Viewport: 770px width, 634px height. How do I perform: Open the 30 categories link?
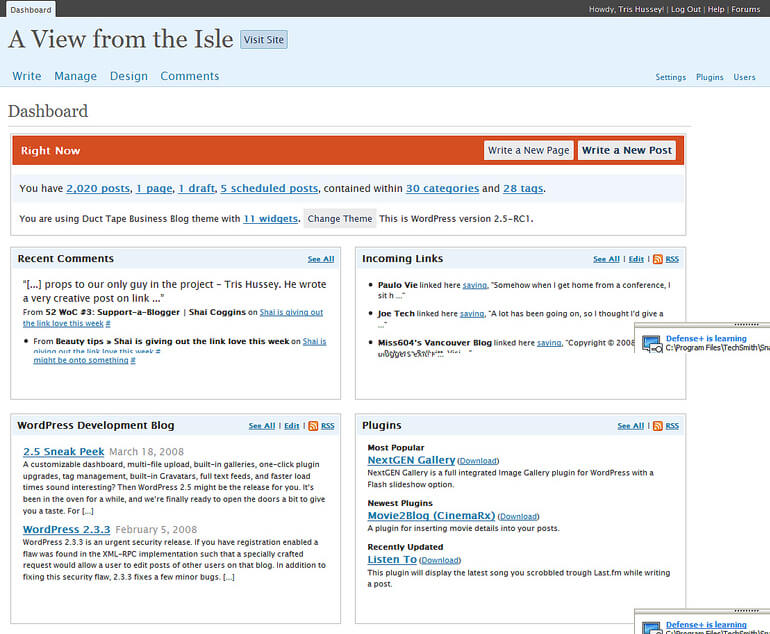pyautogui.click(x=442, y=189)
